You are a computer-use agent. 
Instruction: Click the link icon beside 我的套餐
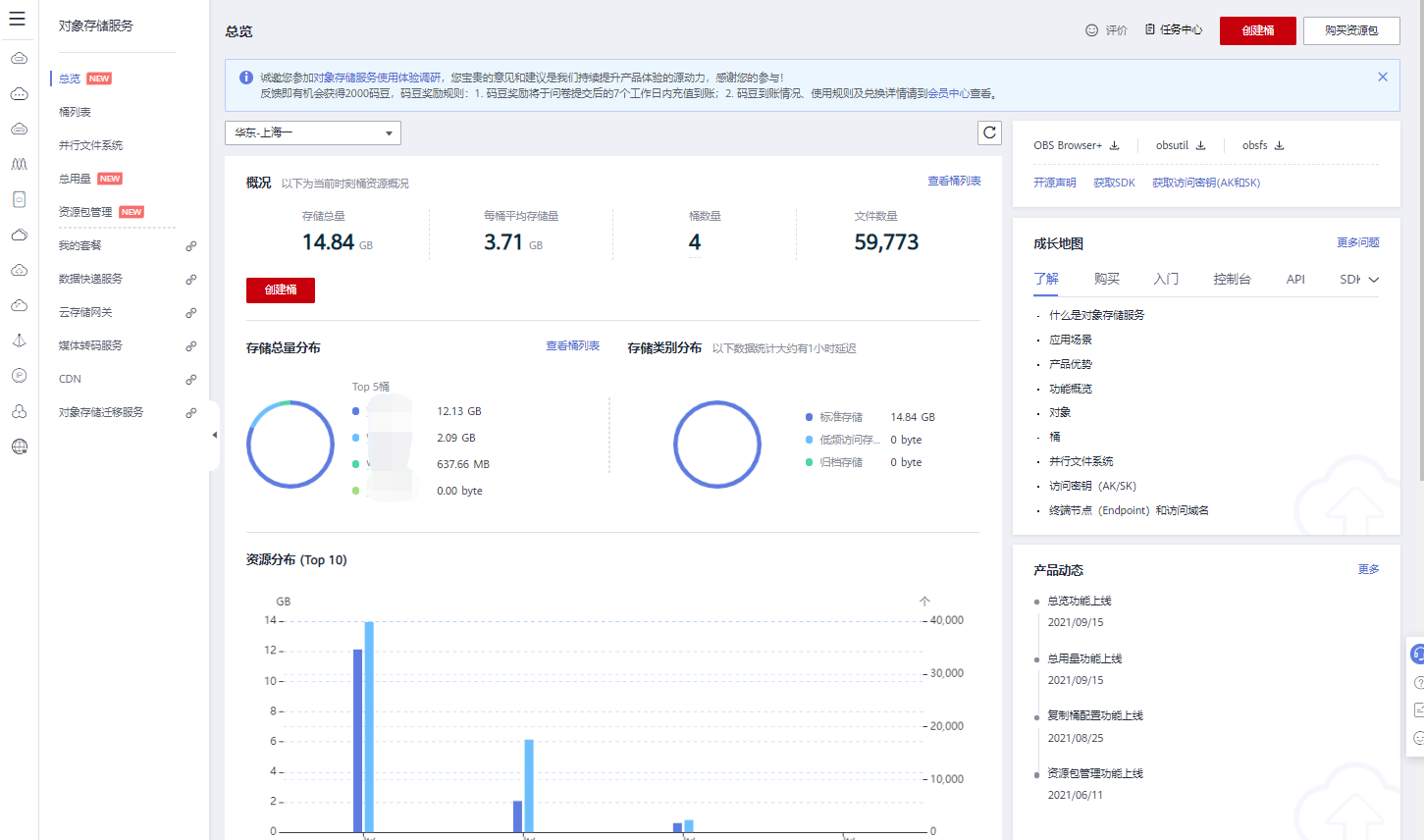point(191,246)
